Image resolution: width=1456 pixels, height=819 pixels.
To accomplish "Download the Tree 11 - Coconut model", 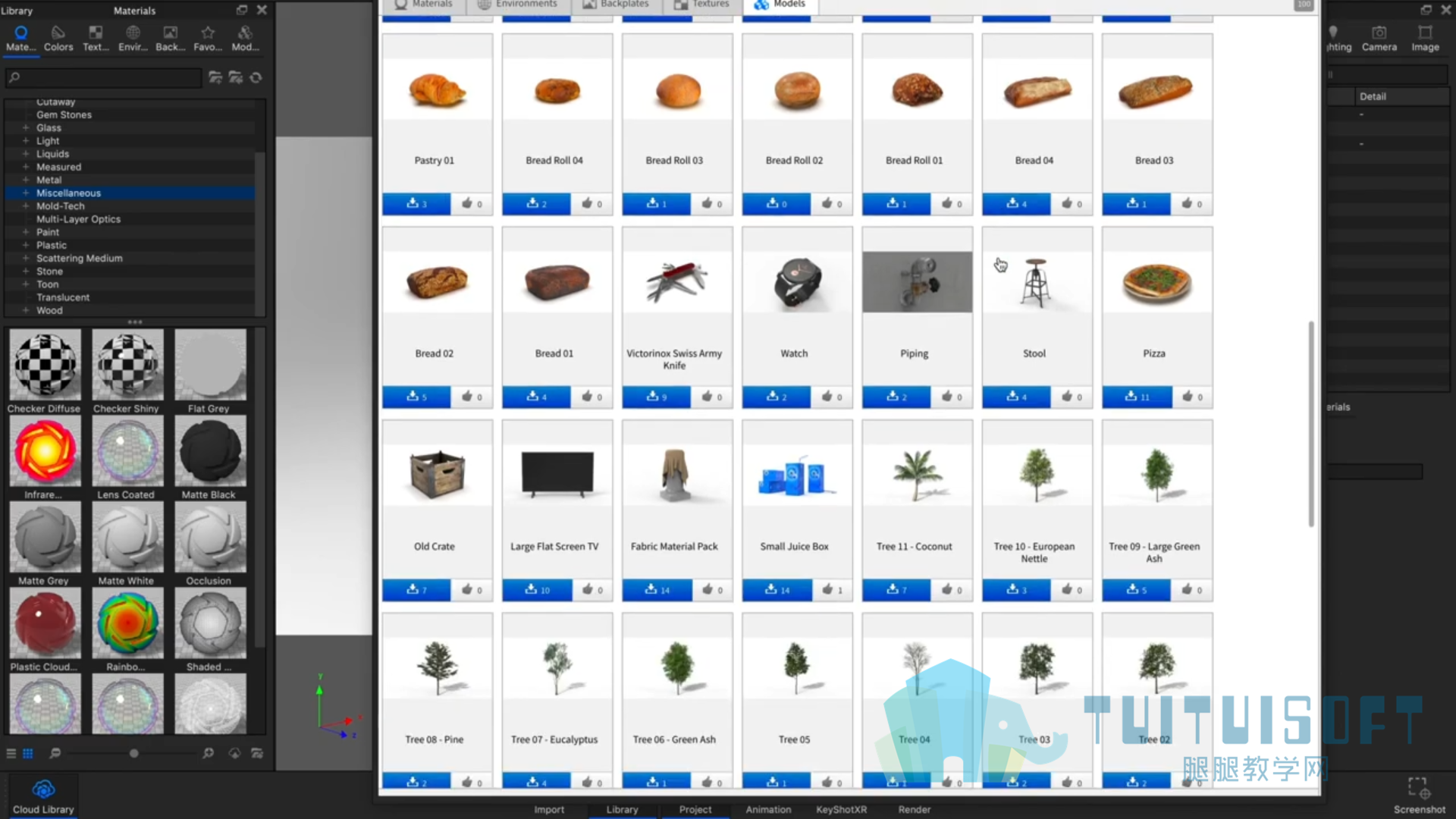I will tap(896, 590).
